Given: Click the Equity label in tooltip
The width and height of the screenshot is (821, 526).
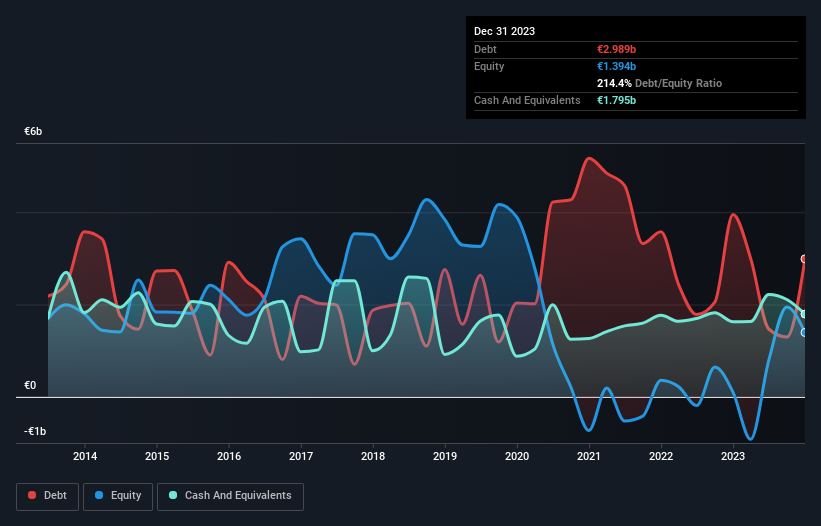Looking at the screenshot, I should 489,66.
